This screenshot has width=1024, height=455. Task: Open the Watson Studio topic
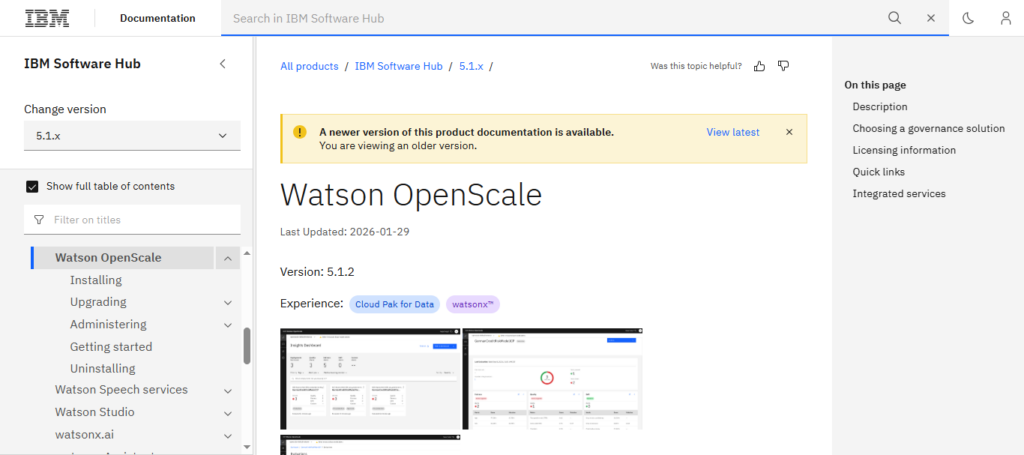[x=95, y=413]
